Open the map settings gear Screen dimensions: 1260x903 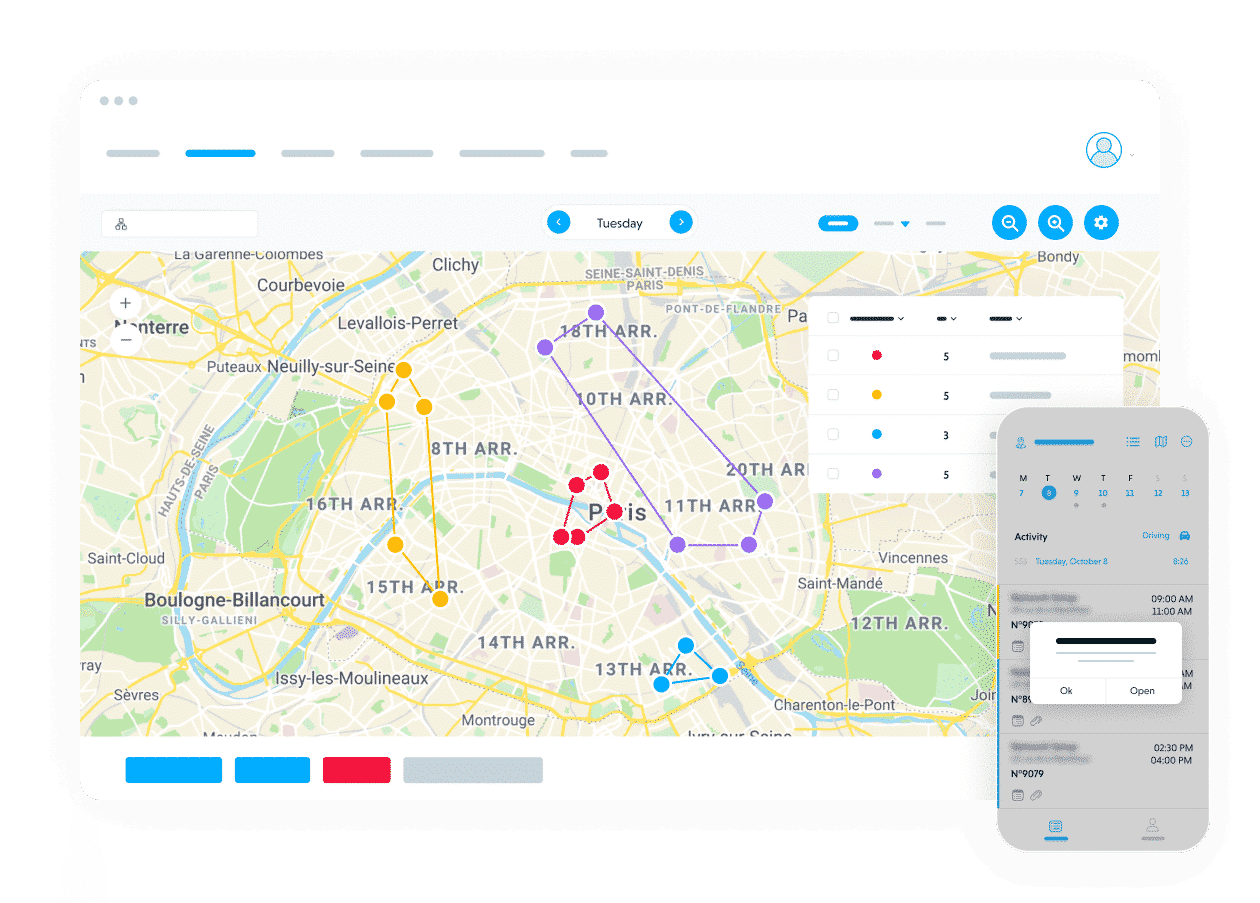click(x=1101, y=223)
